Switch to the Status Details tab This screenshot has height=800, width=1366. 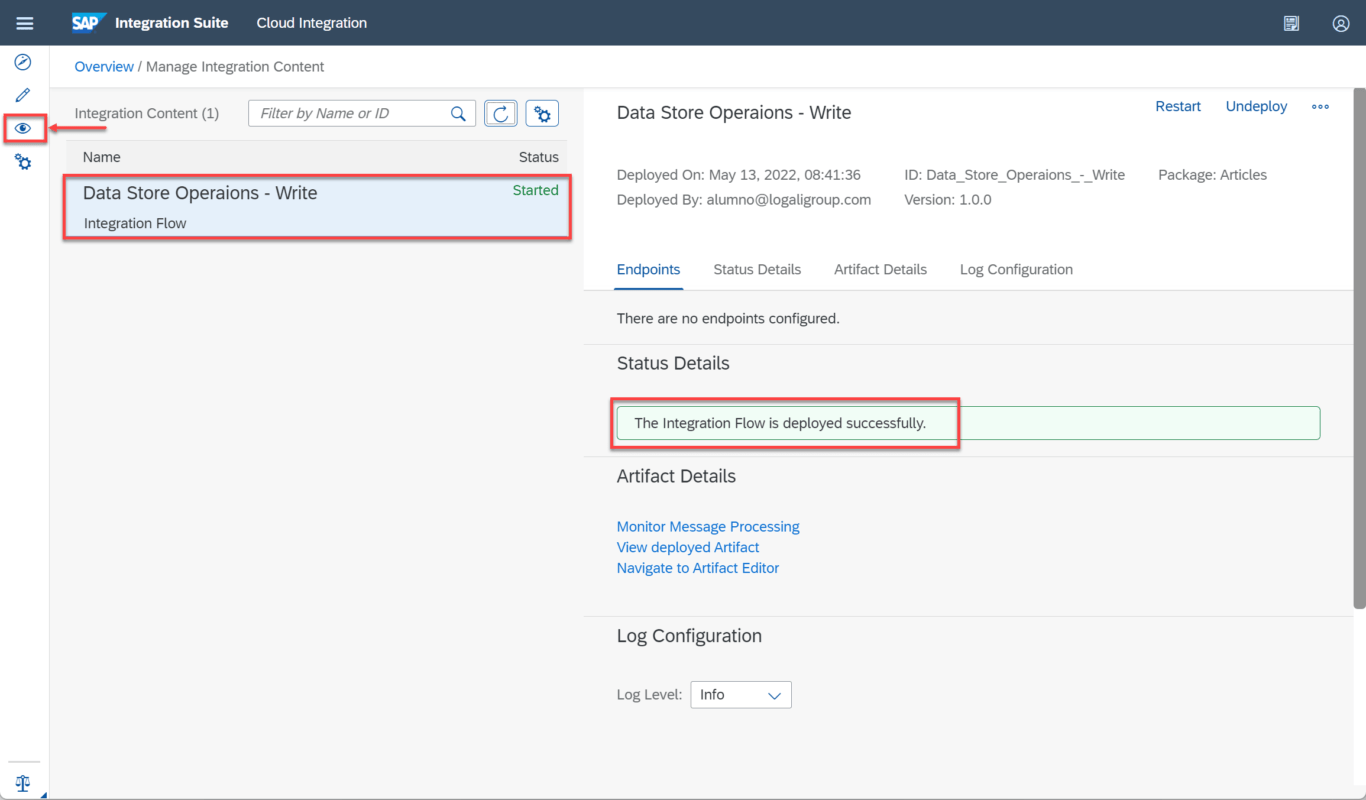point(757,269)
